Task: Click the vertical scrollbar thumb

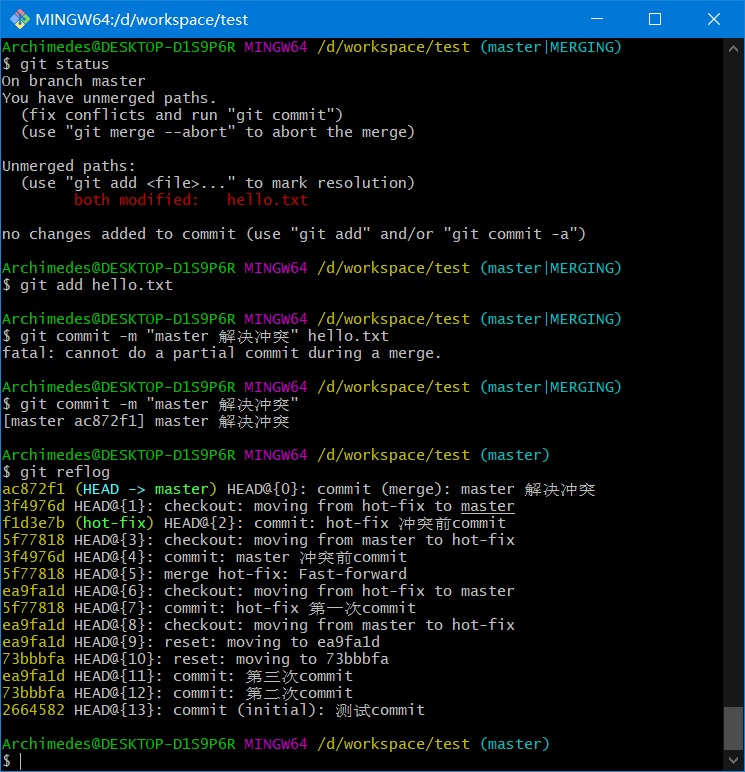Action: tap(733, 728)
